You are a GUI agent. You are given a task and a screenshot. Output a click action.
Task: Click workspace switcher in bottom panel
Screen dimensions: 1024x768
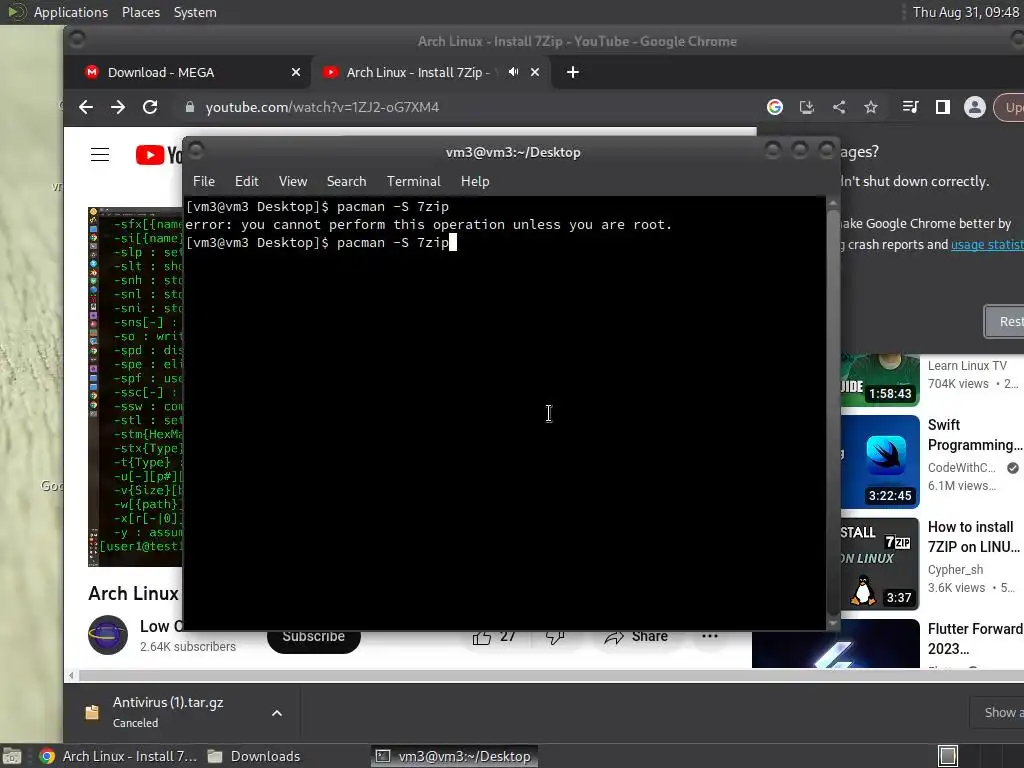(x=948, y=756)
